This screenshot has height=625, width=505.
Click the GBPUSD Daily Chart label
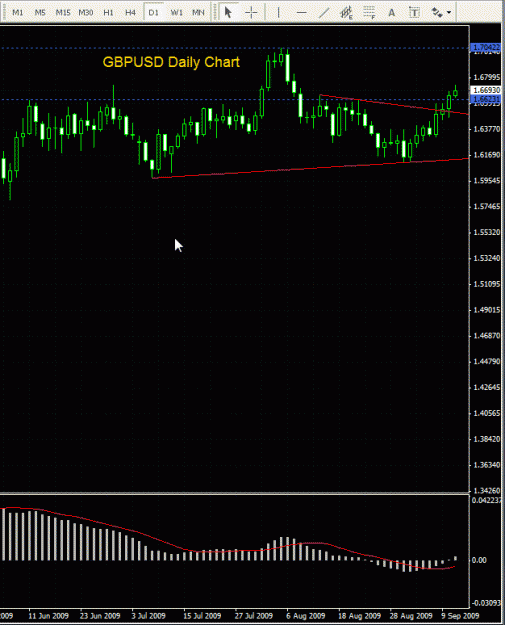pos(171,62)
